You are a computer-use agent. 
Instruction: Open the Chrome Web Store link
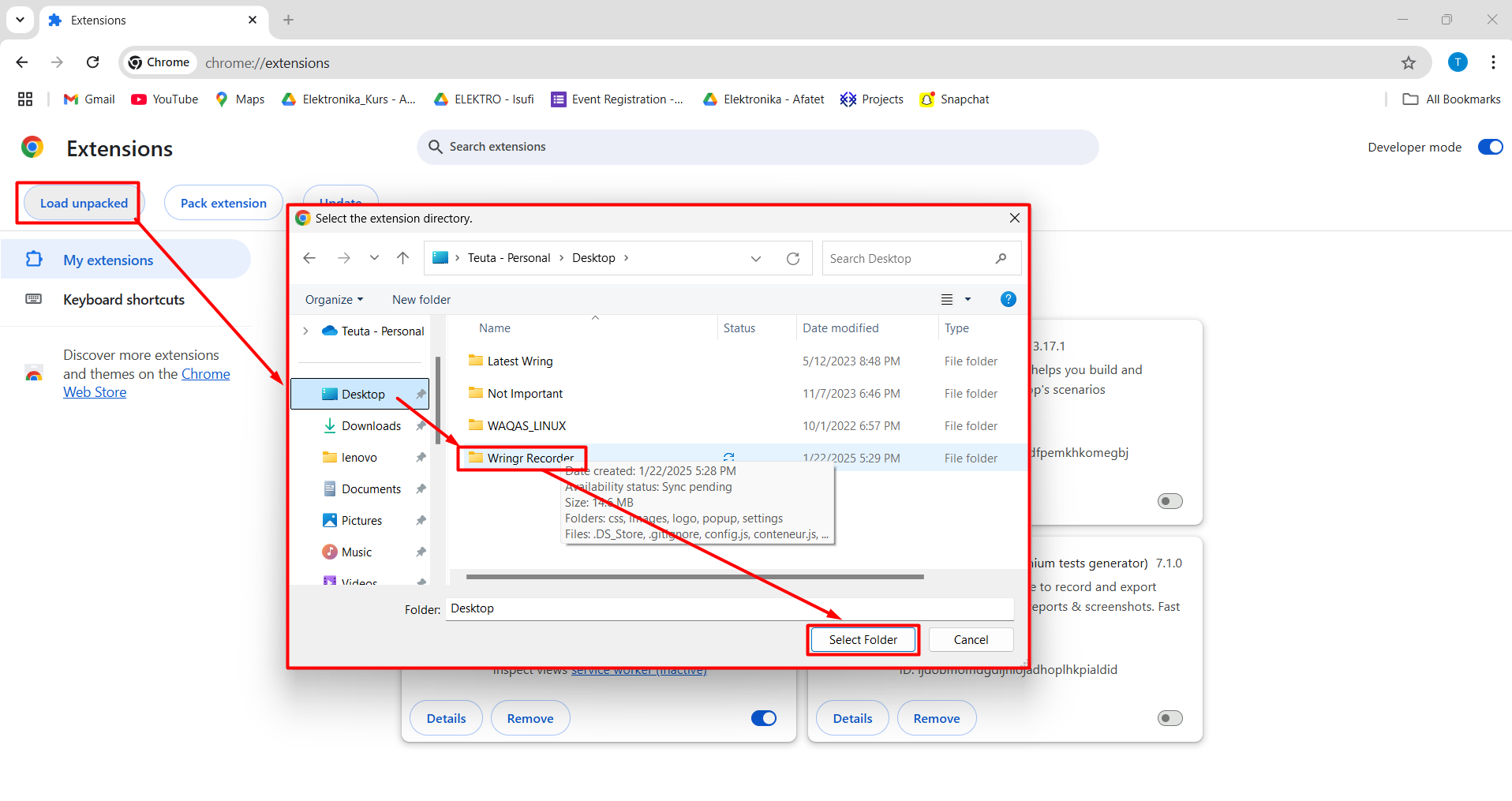(147, 383)
